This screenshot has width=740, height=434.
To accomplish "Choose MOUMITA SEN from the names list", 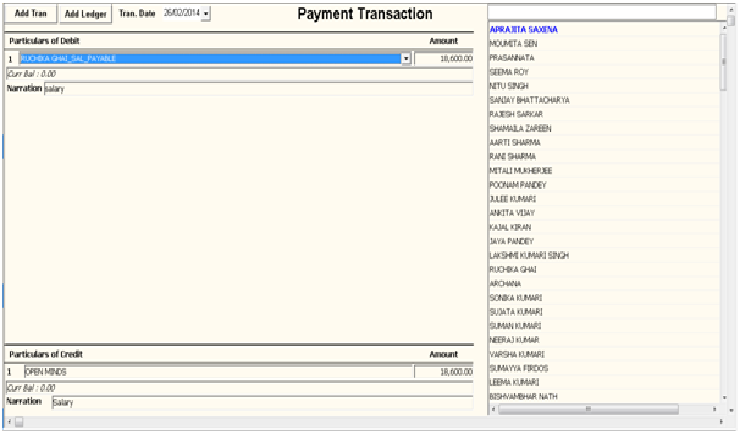I will tap(513, 44).
